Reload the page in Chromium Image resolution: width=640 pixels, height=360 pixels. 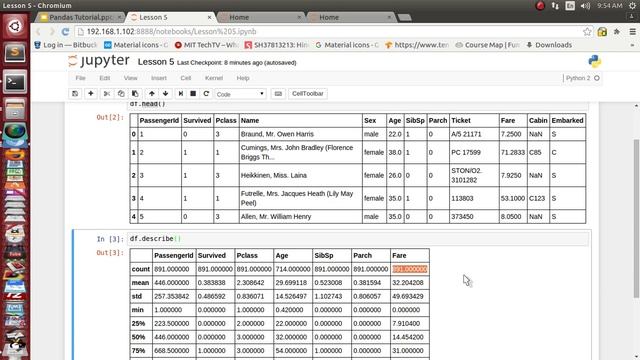pos(65,31)
